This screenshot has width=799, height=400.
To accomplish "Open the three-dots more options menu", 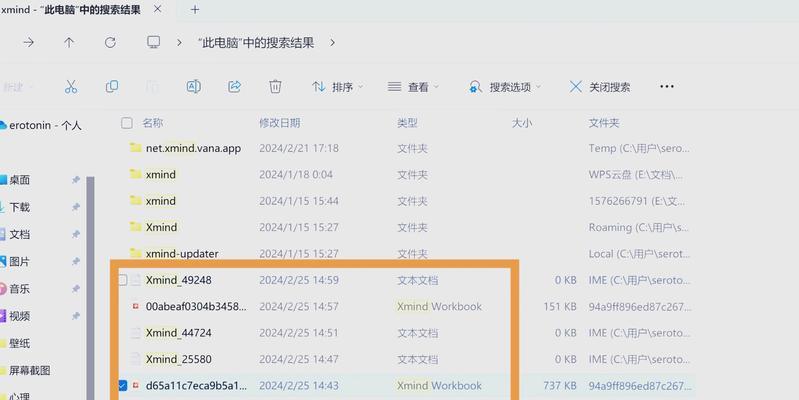I will 667,87.
